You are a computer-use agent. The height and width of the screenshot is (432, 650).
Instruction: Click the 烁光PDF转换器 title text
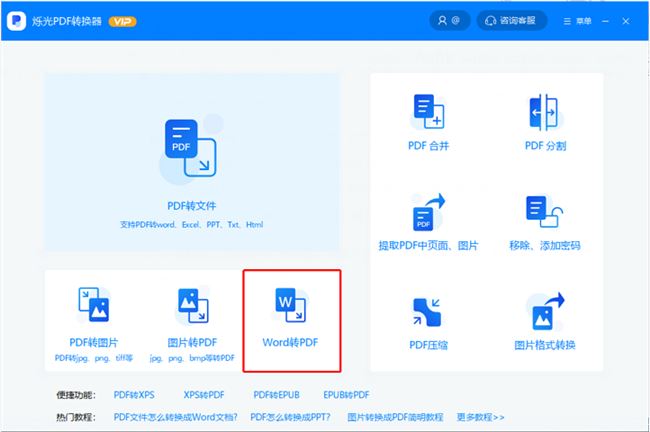[67, 21]
